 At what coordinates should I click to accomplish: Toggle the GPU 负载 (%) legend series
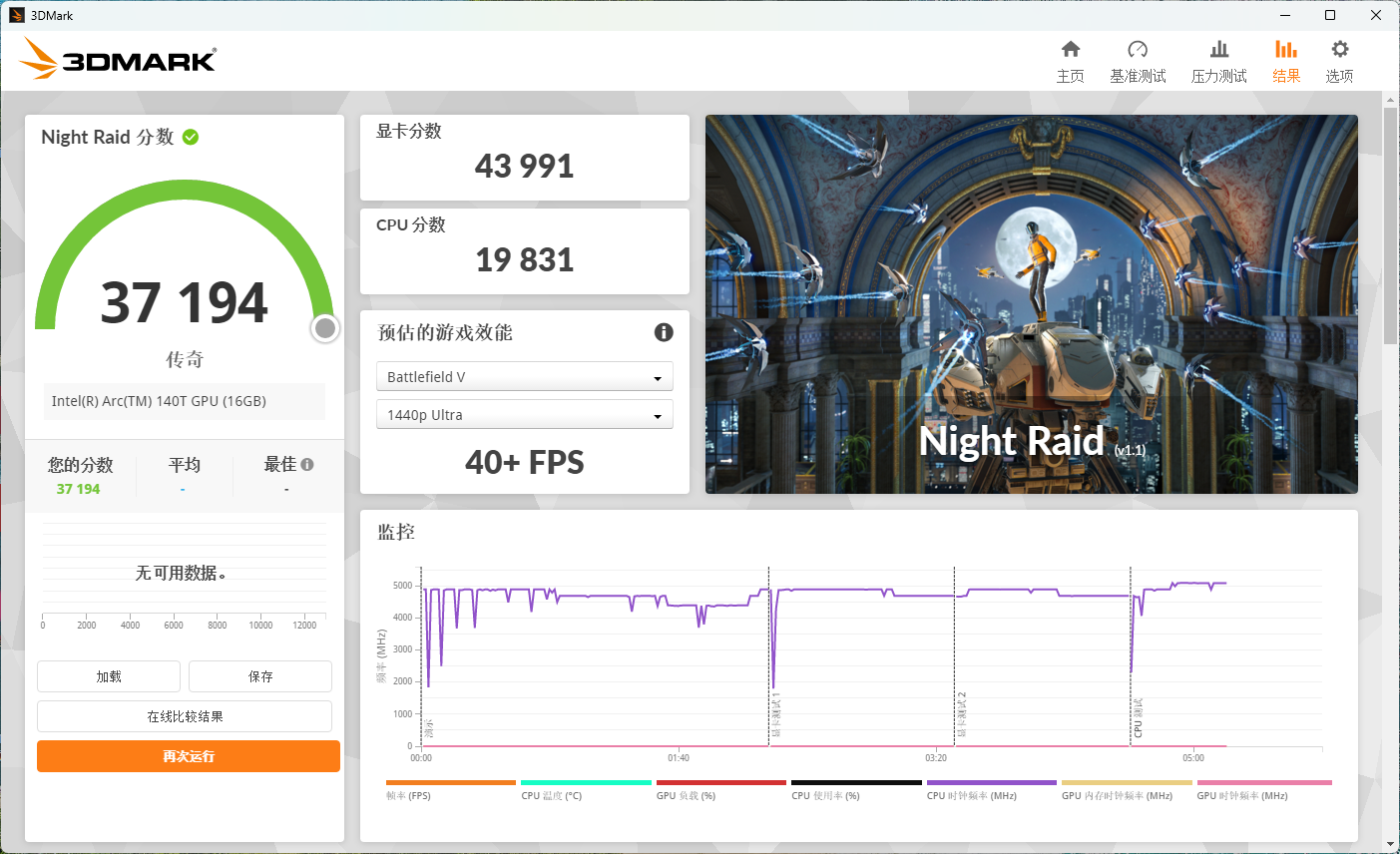pyautogui.click(x=687, y=795)
